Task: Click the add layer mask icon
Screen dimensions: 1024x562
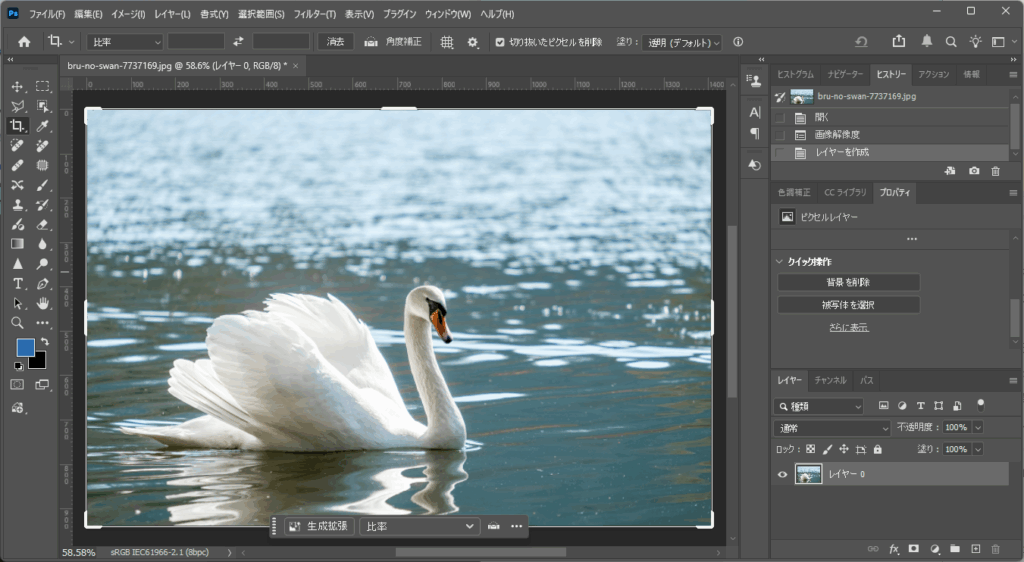Action: (913, 549)
